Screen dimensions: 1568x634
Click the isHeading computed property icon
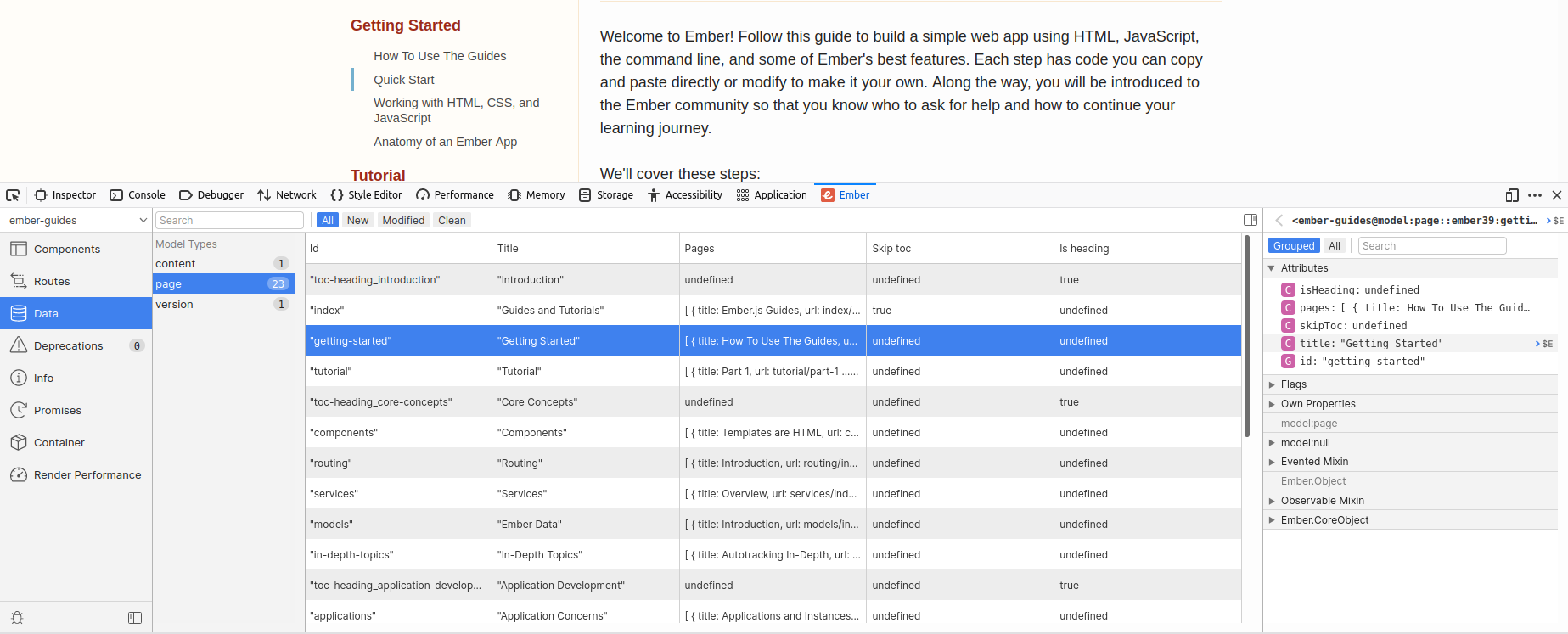1288,290
